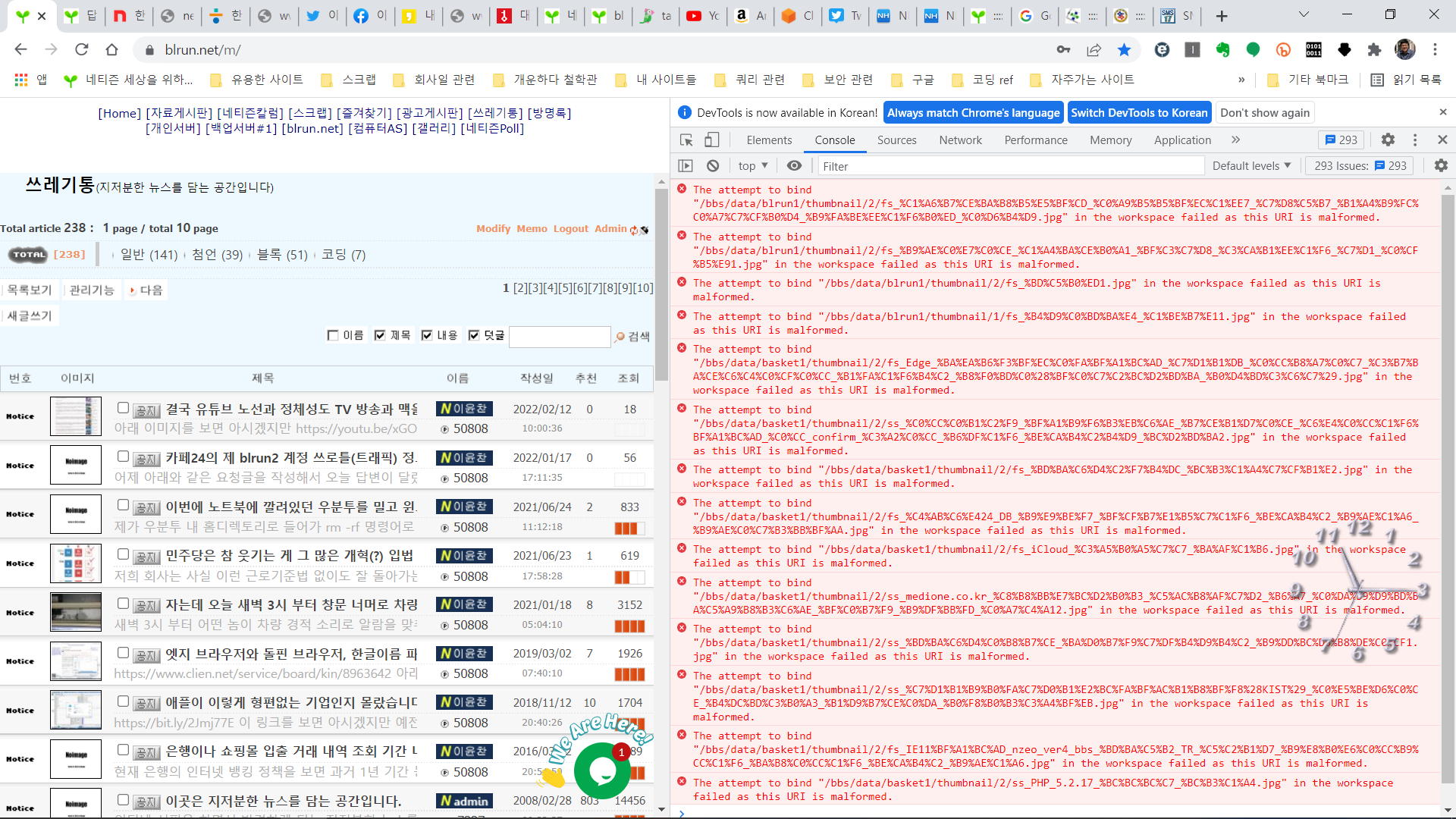Uncheck the 덧글 search checkbox

pos(474,335)
